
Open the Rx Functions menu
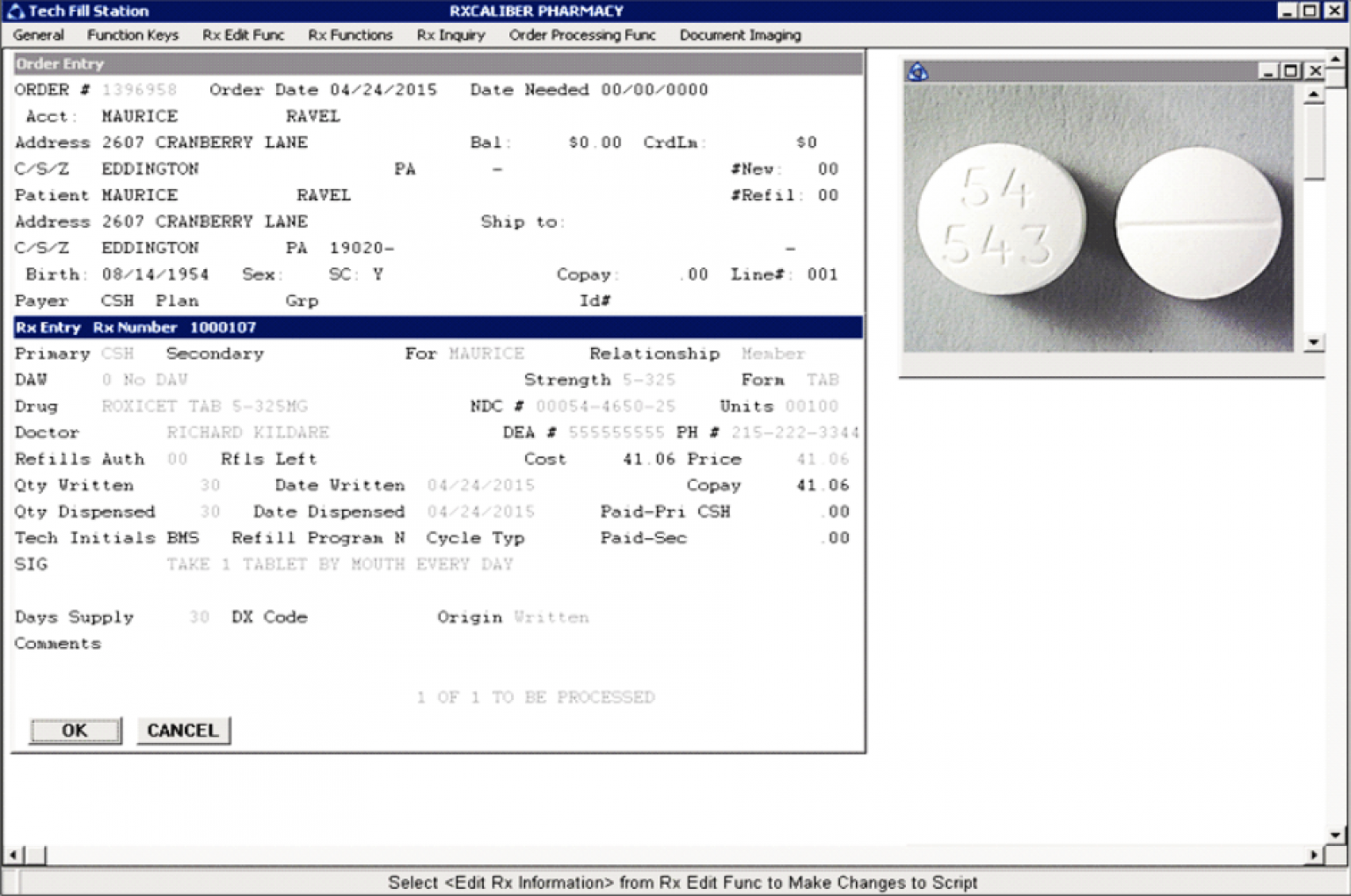[349, 35]
